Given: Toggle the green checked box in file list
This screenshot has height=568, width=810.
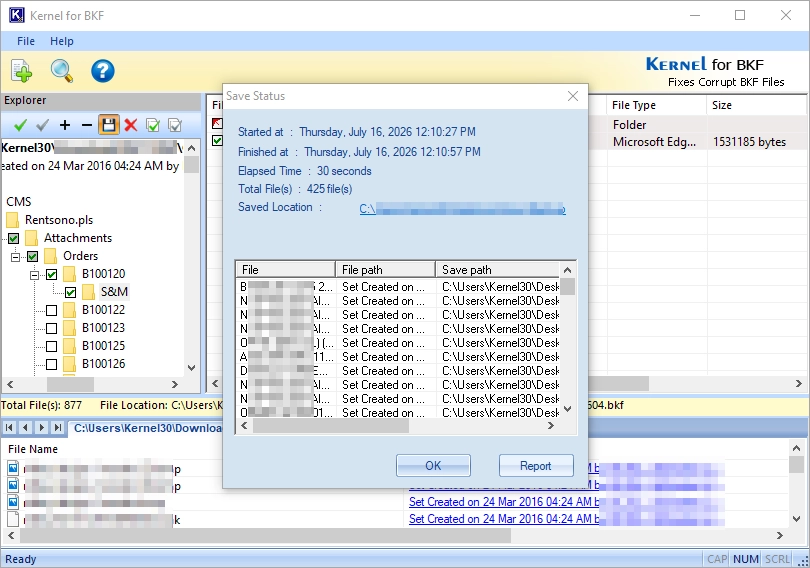Looking at the screenshot, I should click(217, 140).
